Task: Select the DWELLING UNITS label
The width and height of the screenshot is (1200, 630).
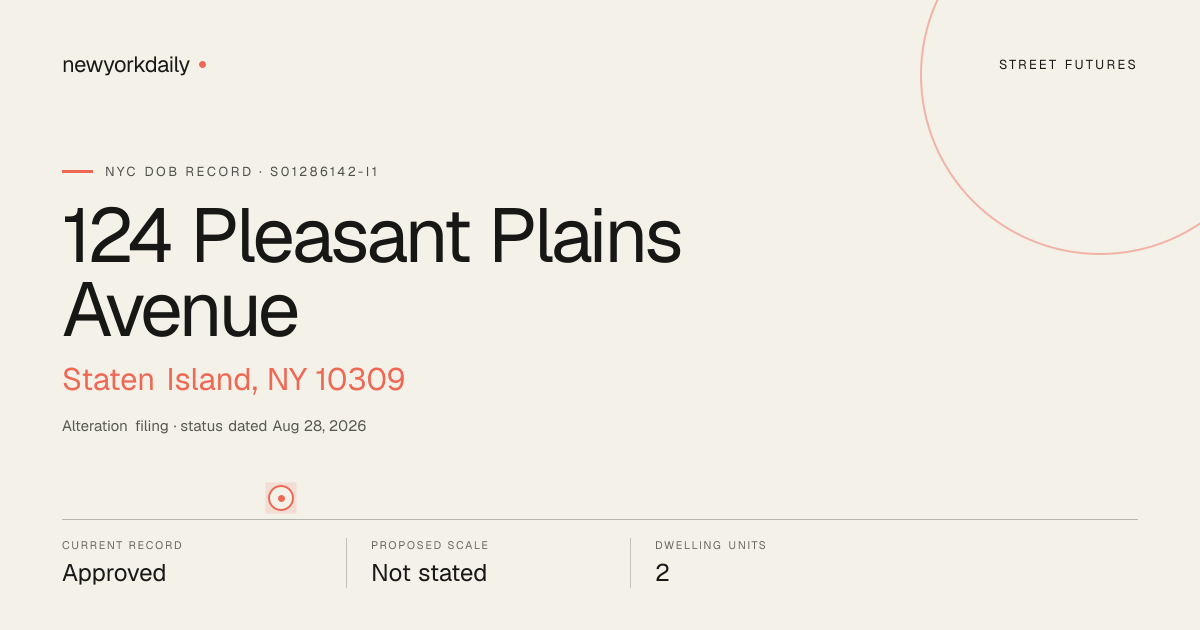Action: point(711,546)
